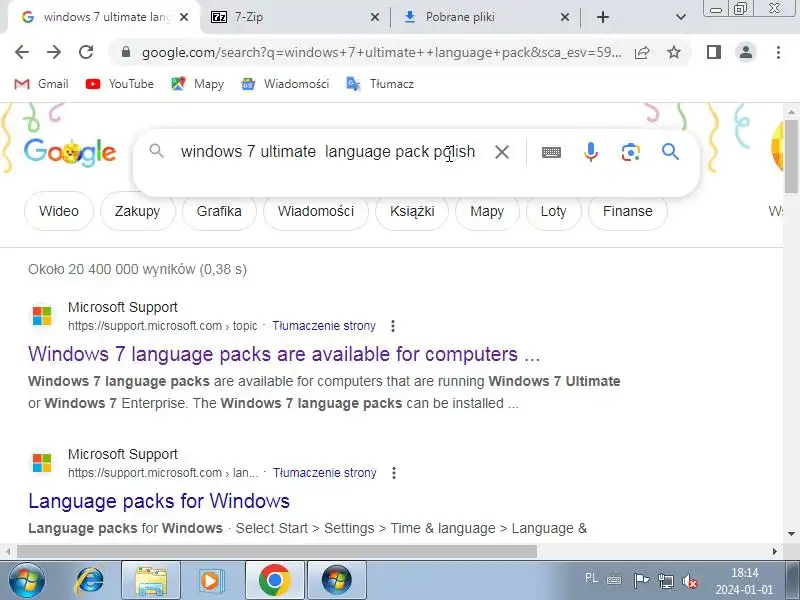Open more options for first result
The height and width of the screenshot is (600, 800).
(x=393, y=326)
